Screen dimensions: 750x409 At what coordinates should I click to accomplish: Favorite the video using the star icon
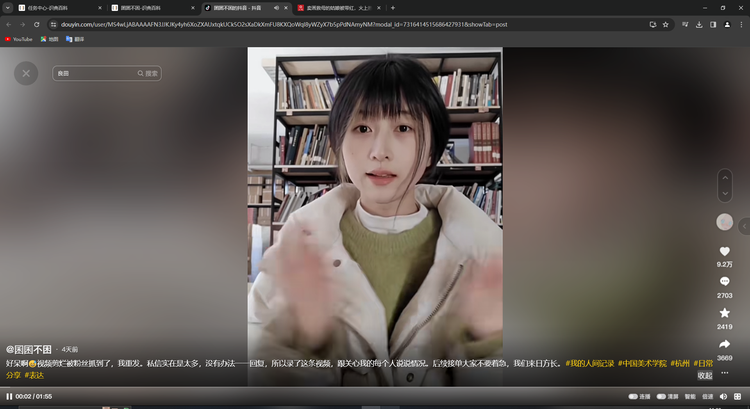(x=724, y=313)
